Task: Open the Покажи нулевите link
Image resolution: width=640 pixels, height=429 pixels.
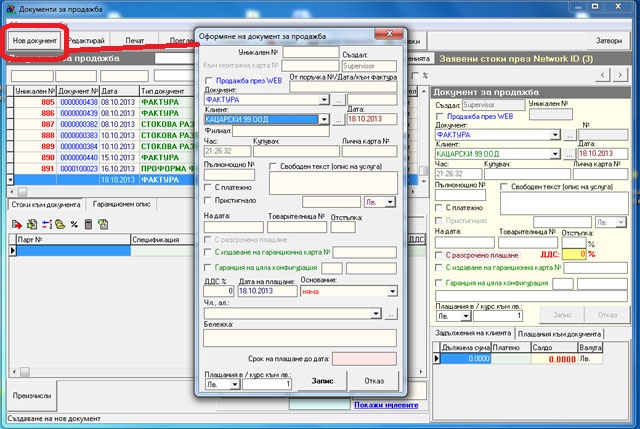Action: [386, 405]
